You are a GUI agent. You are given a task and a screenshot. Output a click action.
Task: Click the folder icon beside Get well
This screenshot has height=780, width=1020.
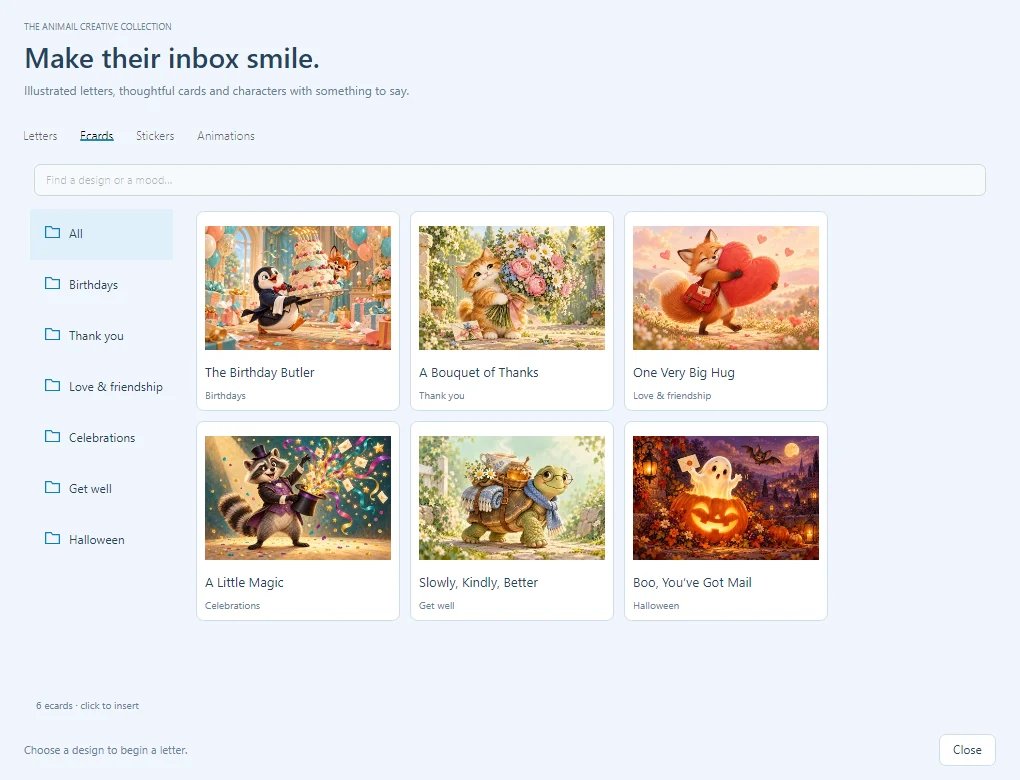[52, 487]
